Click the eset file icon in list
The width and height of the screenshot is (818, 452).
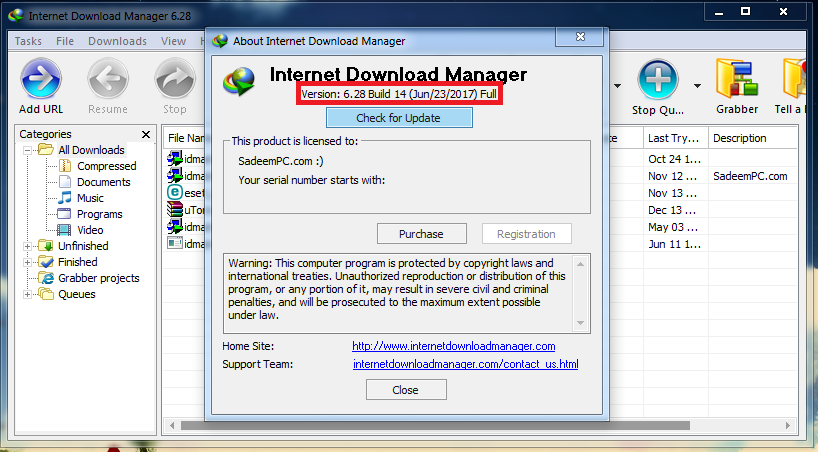pyautogui.click(x=175, y=193)
